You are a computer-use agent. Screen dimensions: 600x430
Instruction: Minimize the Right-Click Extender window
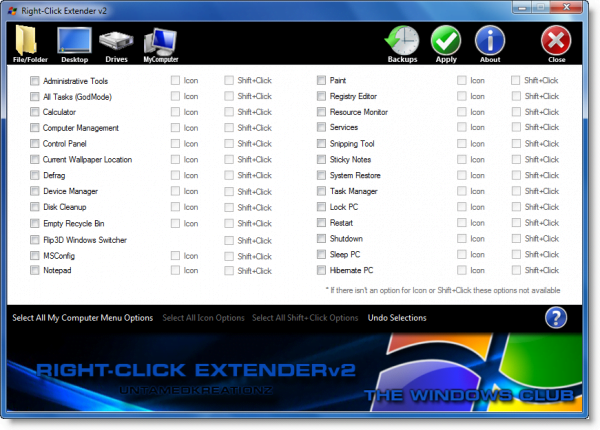point(522,7)
